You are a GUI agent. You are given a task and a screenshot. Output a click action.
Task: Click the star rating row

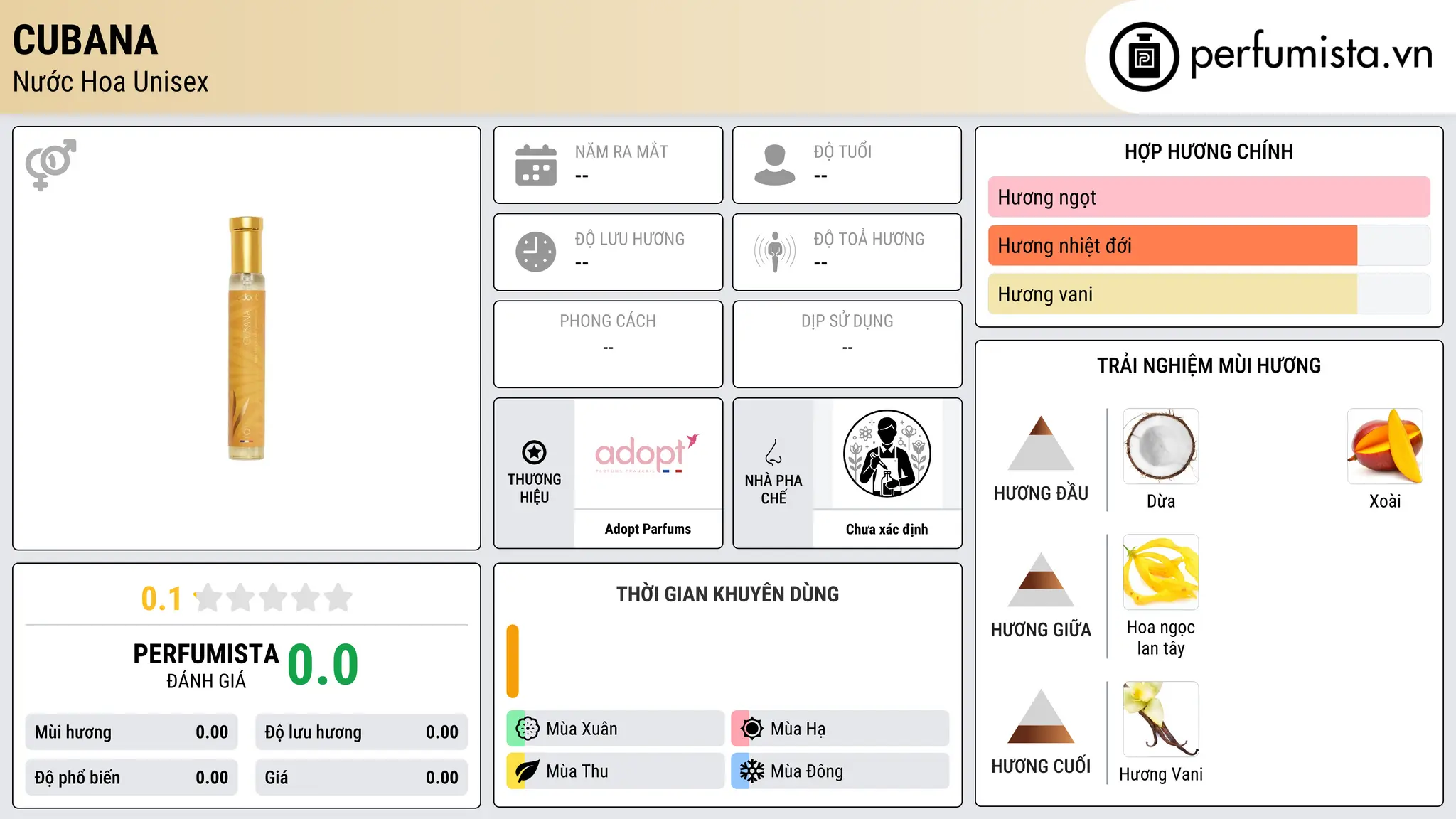pos(274,598)
